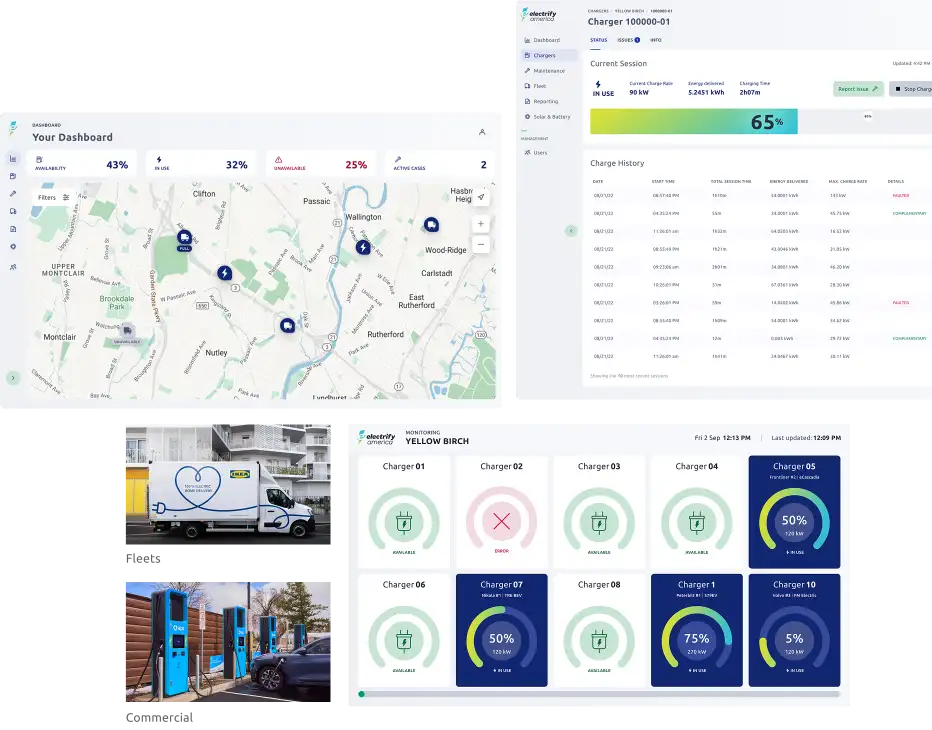The width and height of the screenshot is (932, 730).
Task: Open the Active Cases stat card
Action: point(440,164)
